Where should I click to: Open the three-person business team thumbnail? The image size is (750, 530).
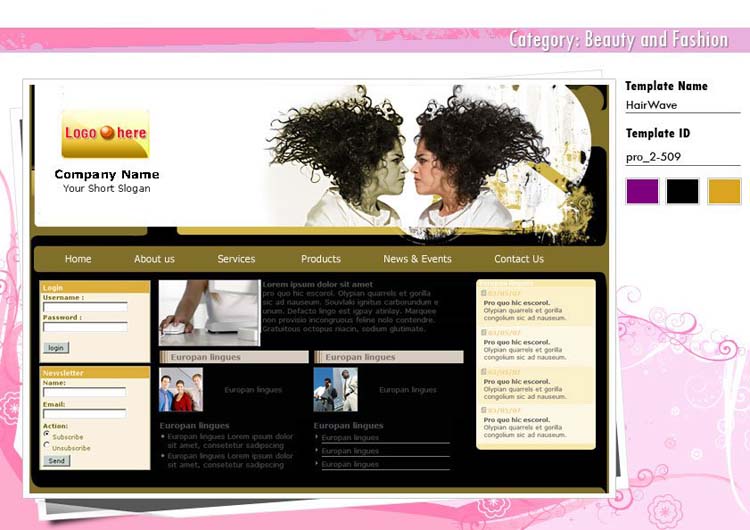click(180, 390)
